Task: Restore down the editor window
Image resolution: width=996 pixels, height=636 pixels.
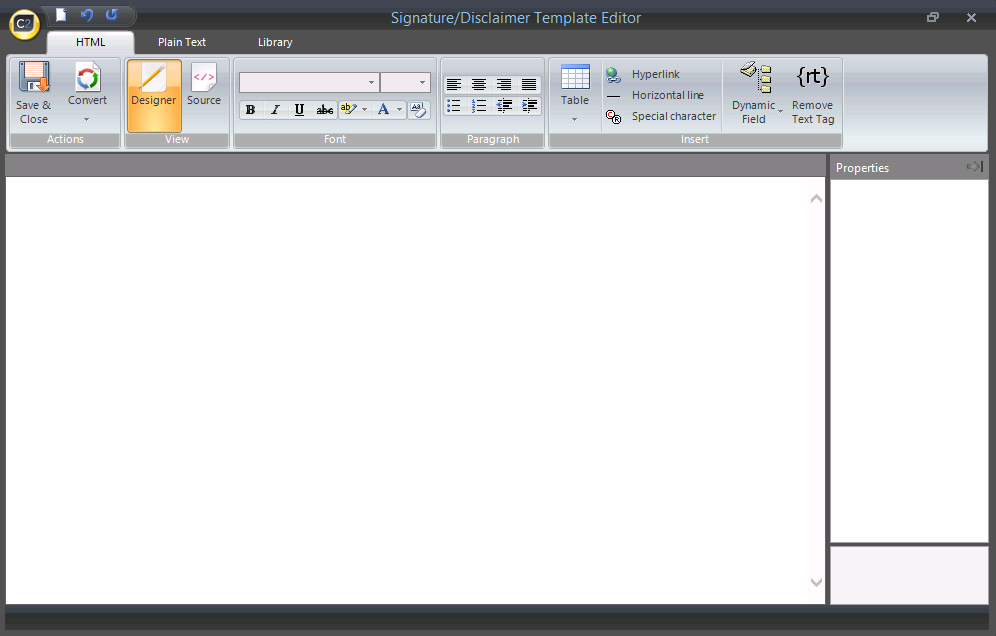Action: pos(932,17)
